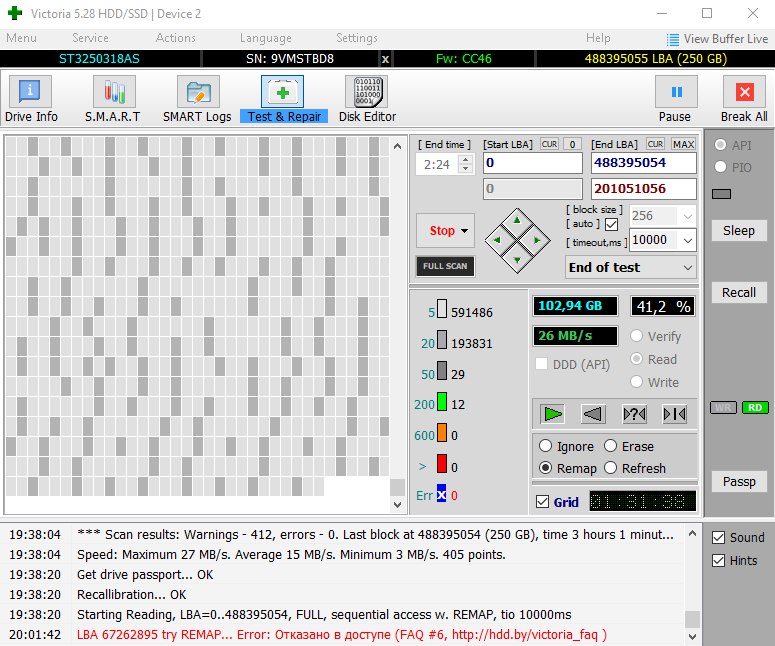Open the Language menu
Screen dimensions: 775x646
tap(265, 38)
